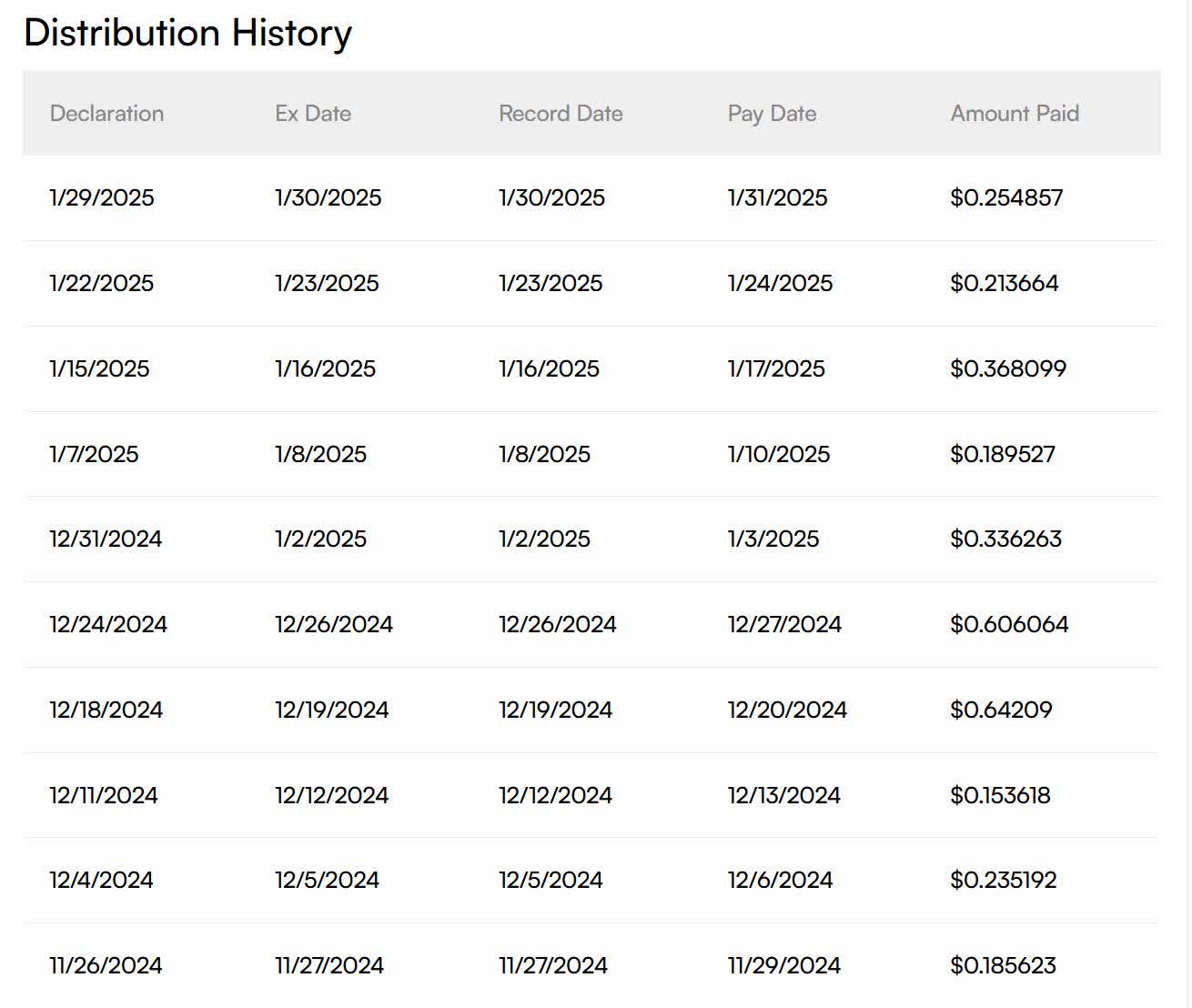
Task: Select the 1/16/2025 ex date cell
Action: click(x=325, y=368)
